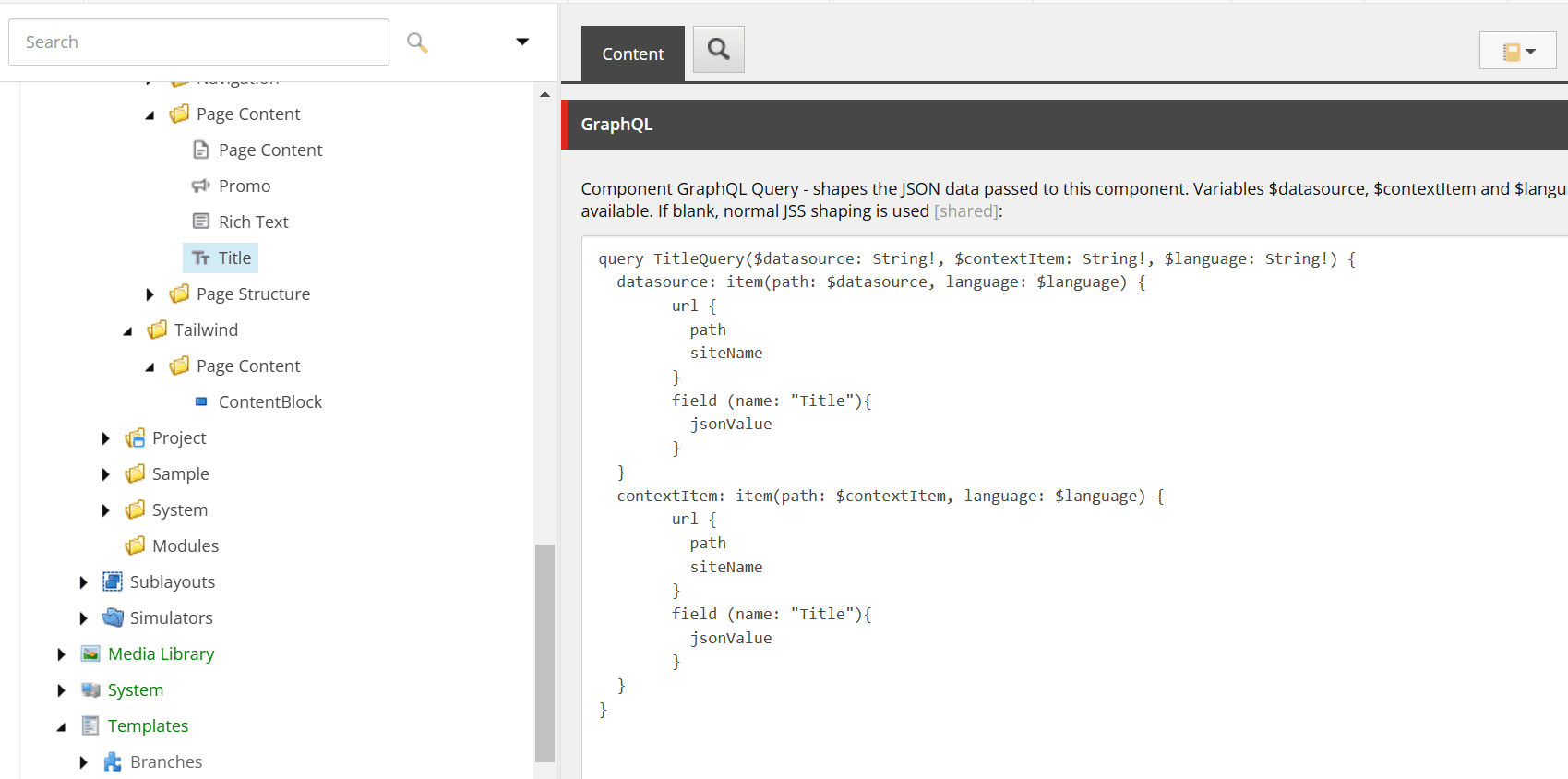Open the Modules folder

185,545
